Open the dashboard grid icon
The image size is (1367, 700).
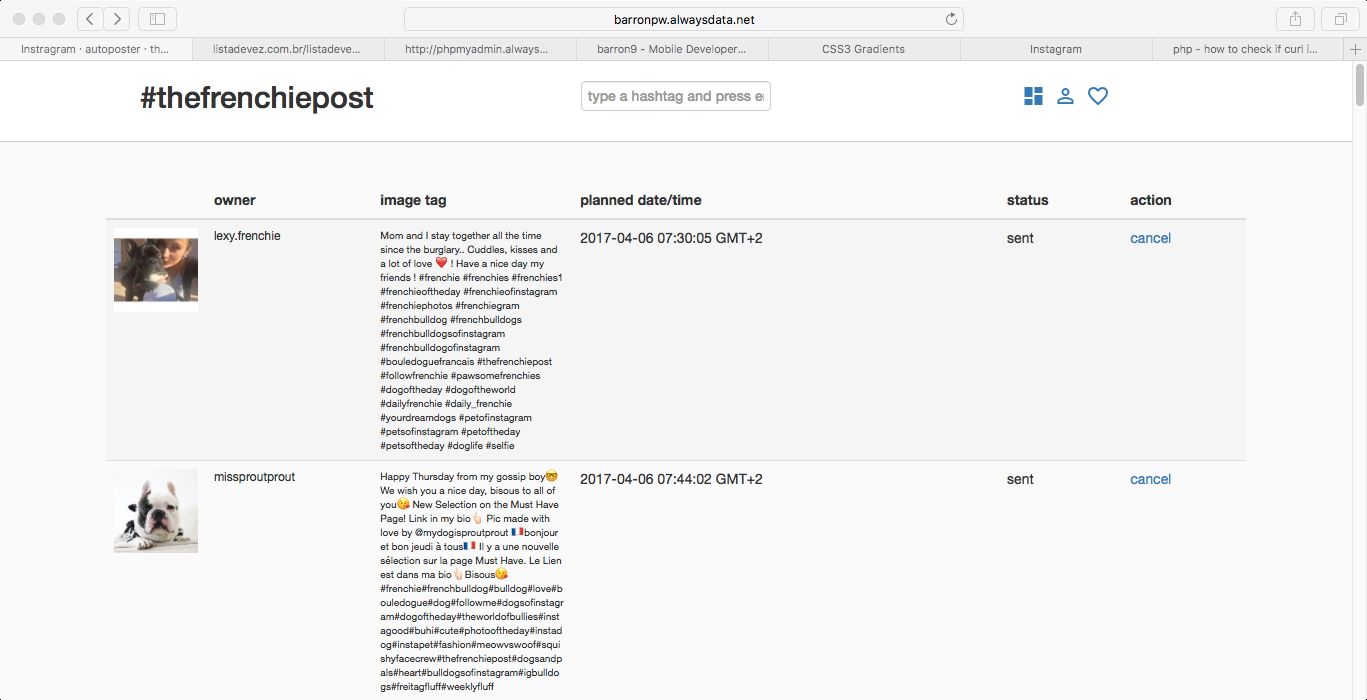[x=1033, y=96]
